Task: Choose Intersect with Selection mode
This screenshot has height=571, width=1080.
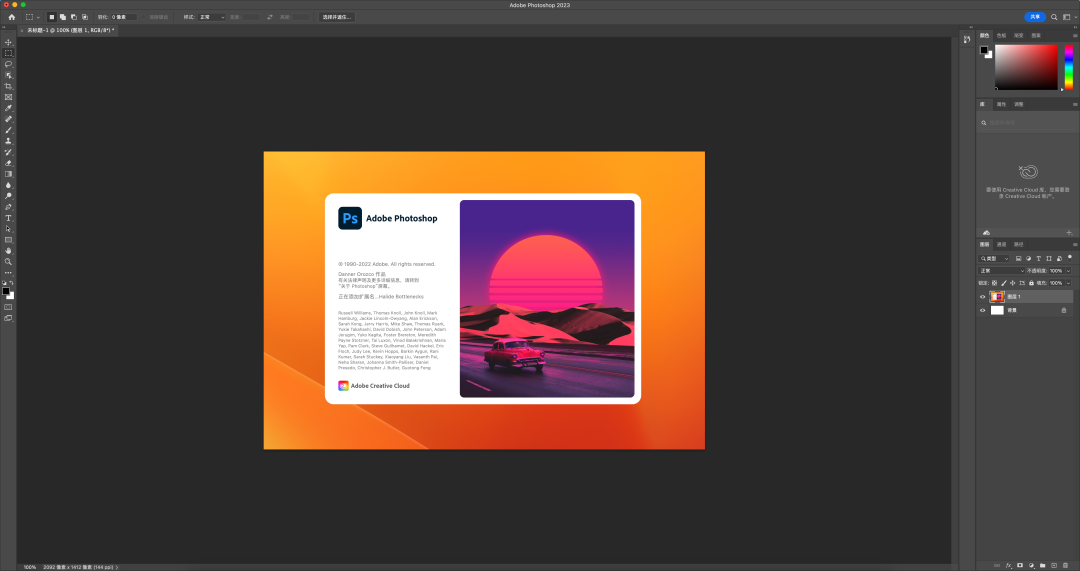Action: point(85,17)
